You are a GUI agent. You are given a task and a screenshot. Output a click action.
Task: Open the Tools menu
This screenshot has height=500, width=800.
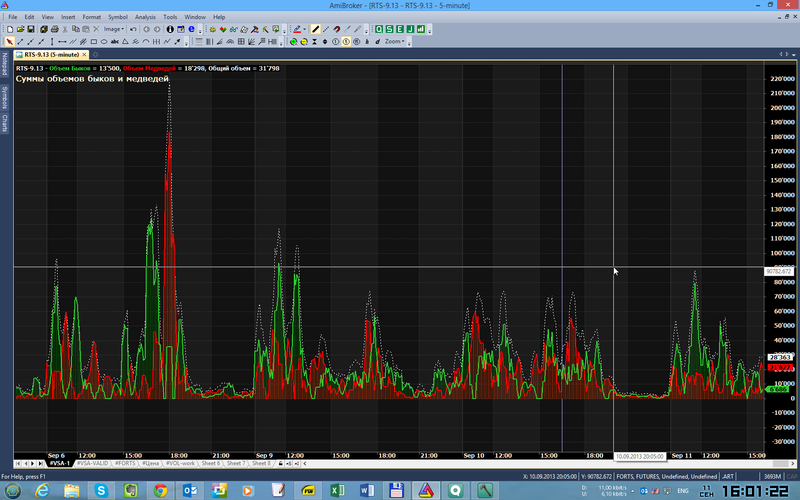tap(170, 17)
